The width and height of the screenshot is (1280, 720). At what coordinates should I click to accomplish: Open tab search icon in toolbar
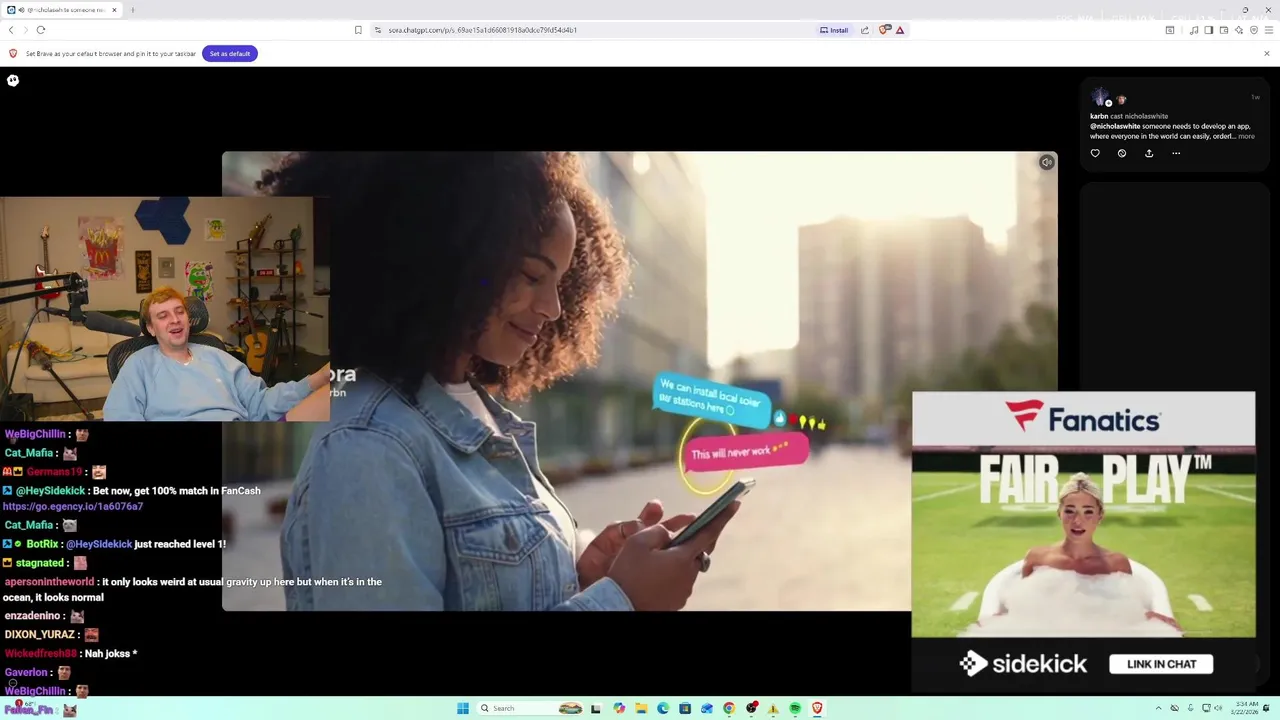click(1170, 30)
